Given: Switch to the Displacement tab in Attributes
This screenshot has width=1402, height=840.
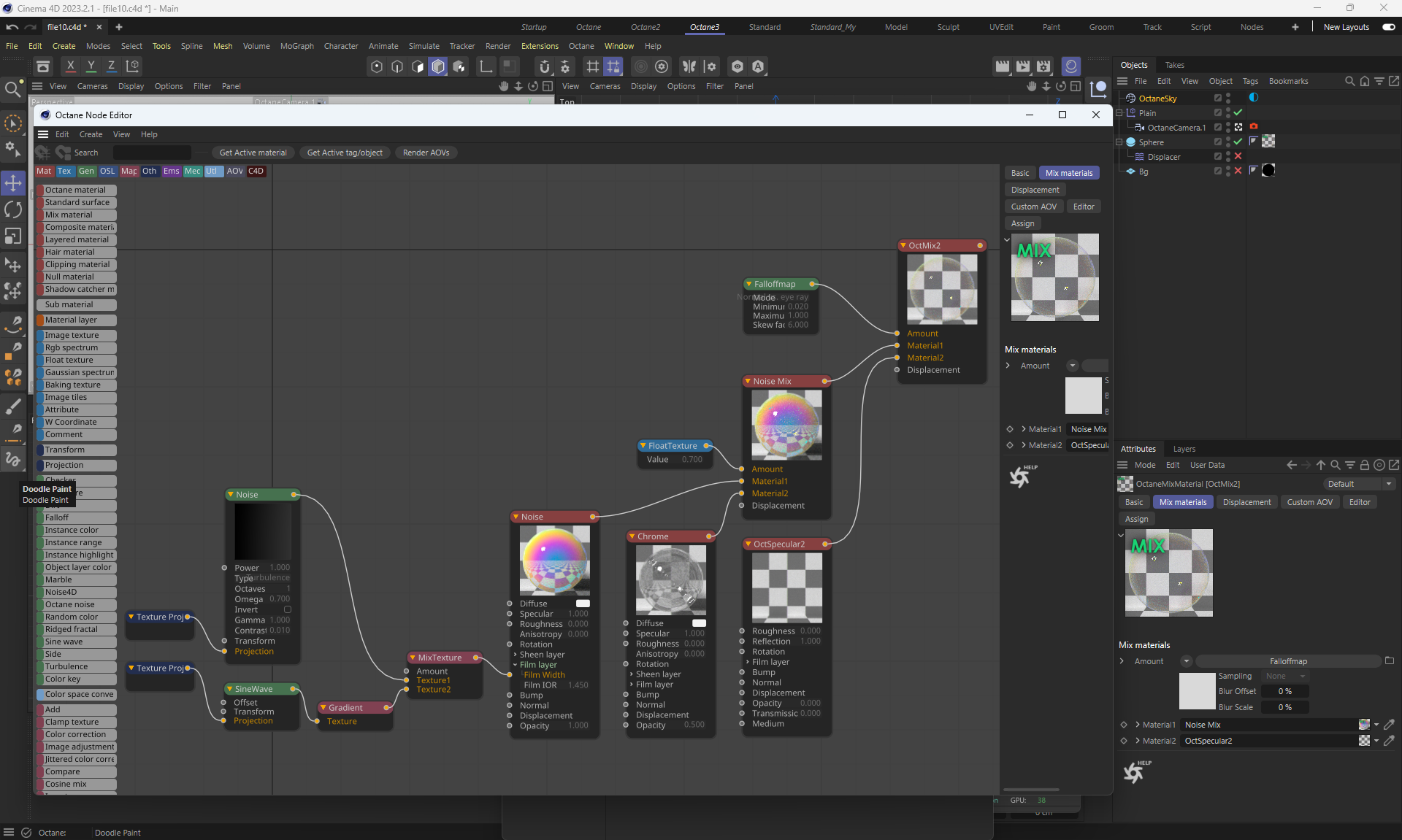Looking at the screenshot, I should (1246, 502).
